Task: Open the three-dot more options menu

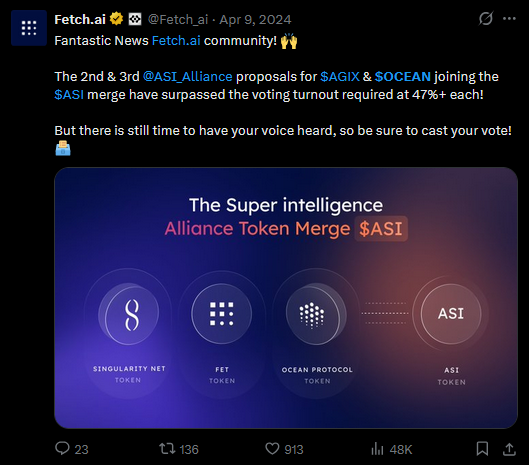Action: click(x=509, y=19)
